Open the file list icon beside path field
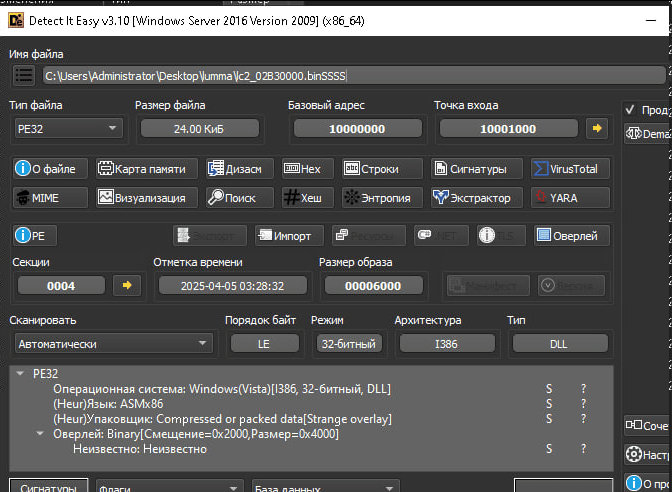Image resolution: width=672 pixels, height=492 pixels. pyautogui.click(x=24, y=75)
